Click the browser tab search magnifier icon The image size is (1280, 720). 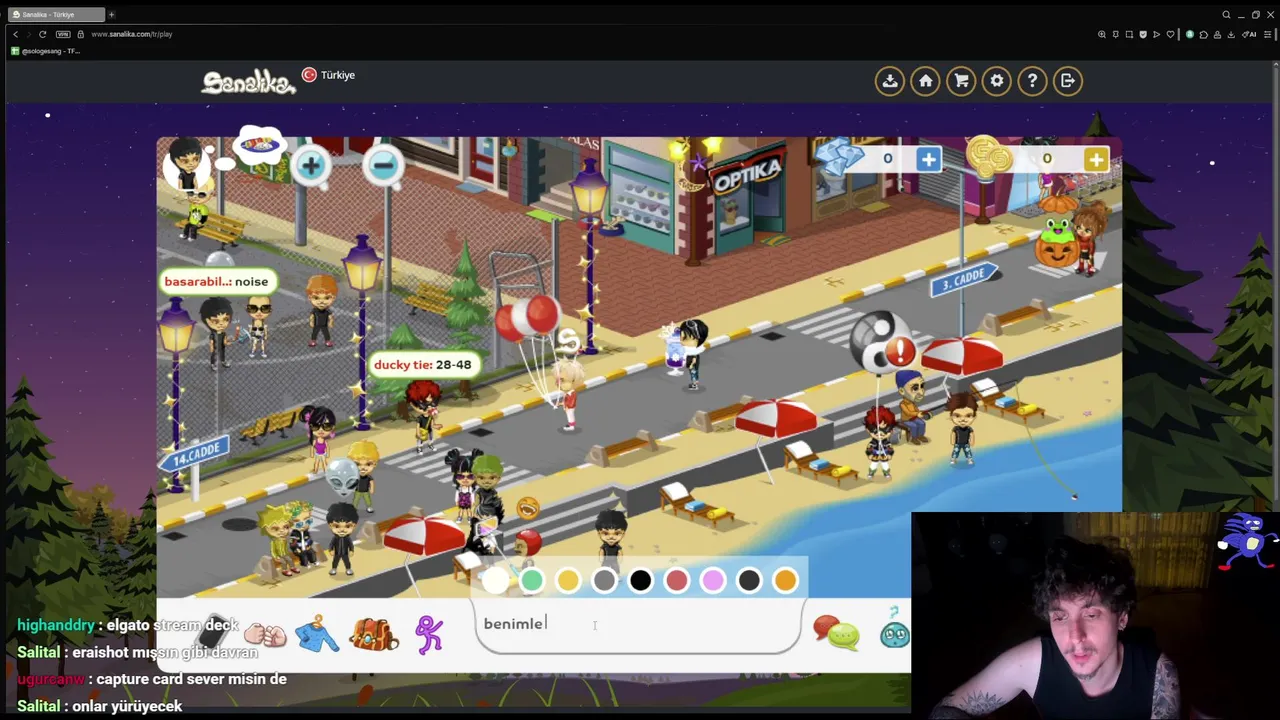click(x=1226, y=15)
